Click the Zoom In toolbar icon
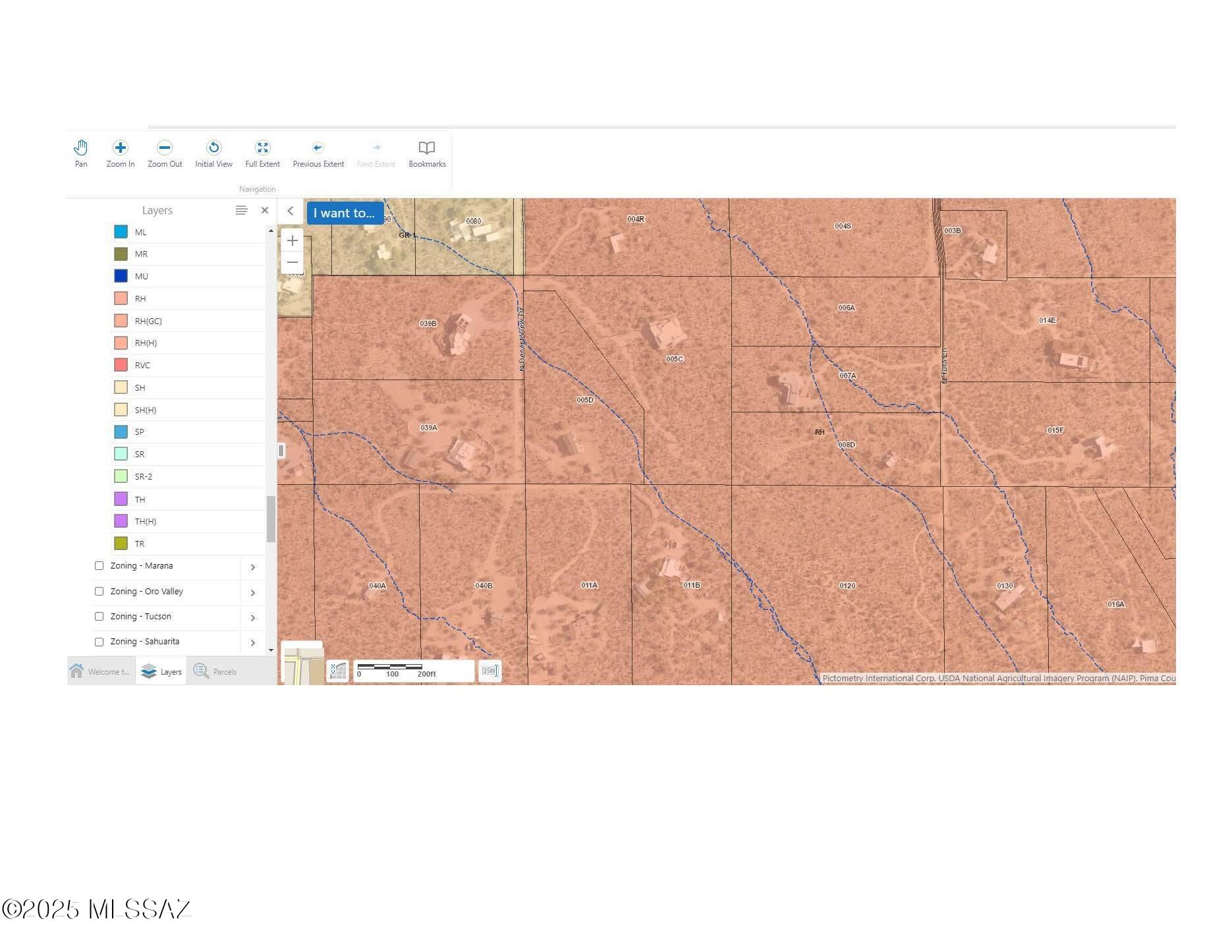 tap(120, 148)
